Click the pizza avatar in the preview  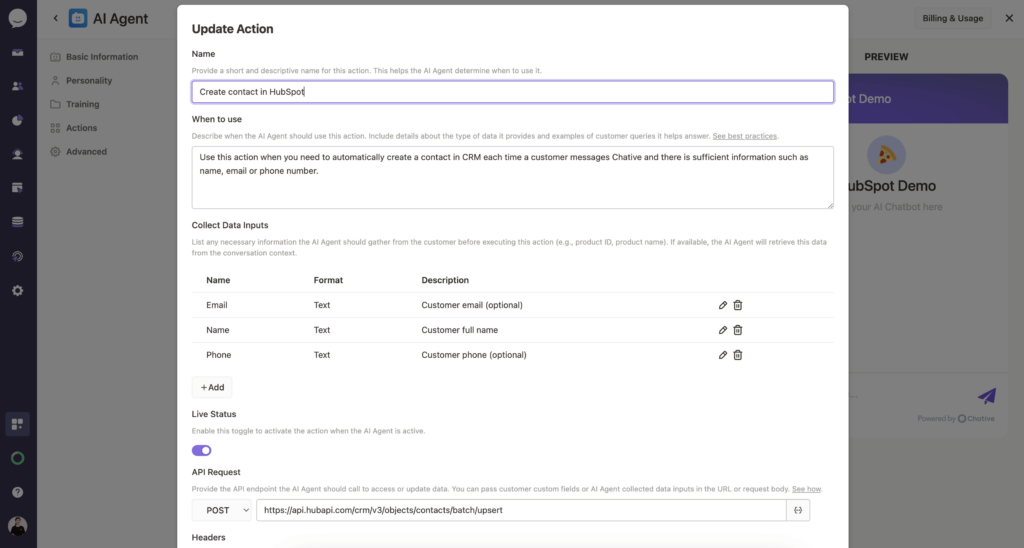click(886, 155)
